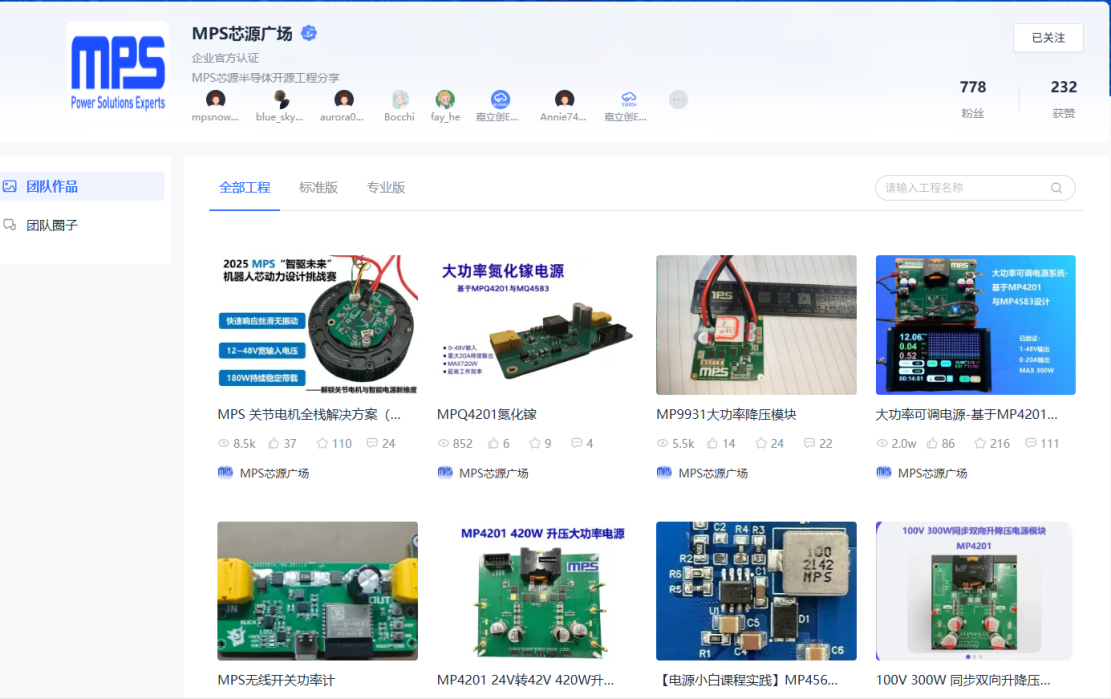Click the 团队作品 sidebar icon
Image resolution: width=1111 pixels, height=699 pixels.
[x=10, y=186]
